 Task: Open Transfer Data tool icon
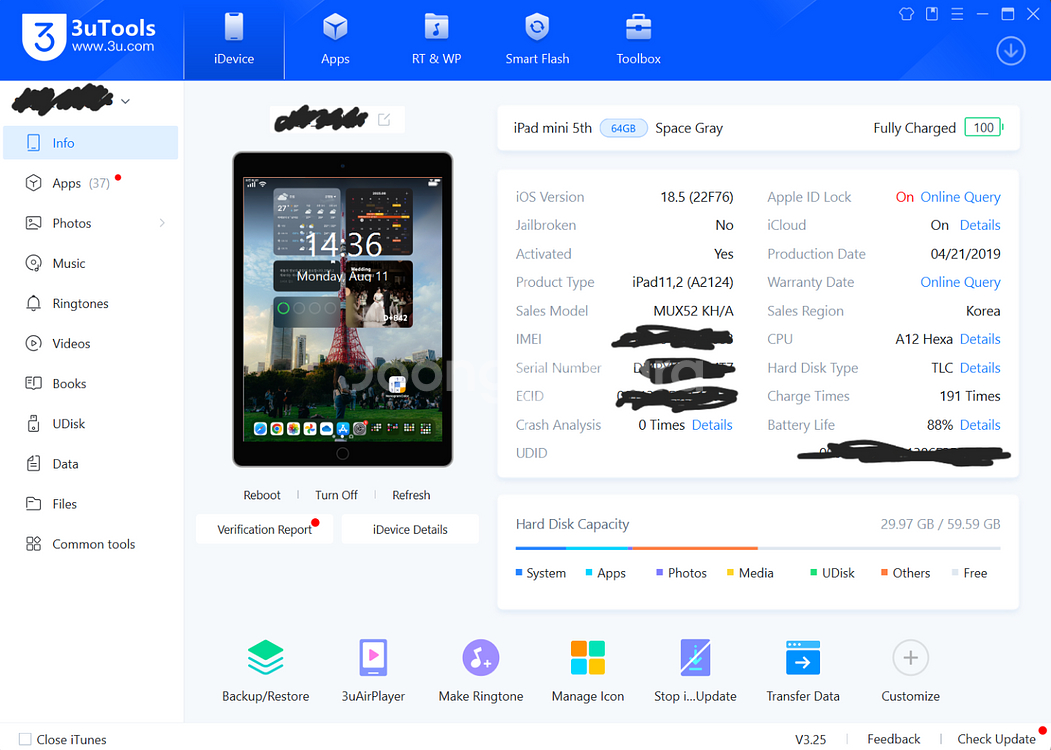pyautogui.click(x=803, y=658)
